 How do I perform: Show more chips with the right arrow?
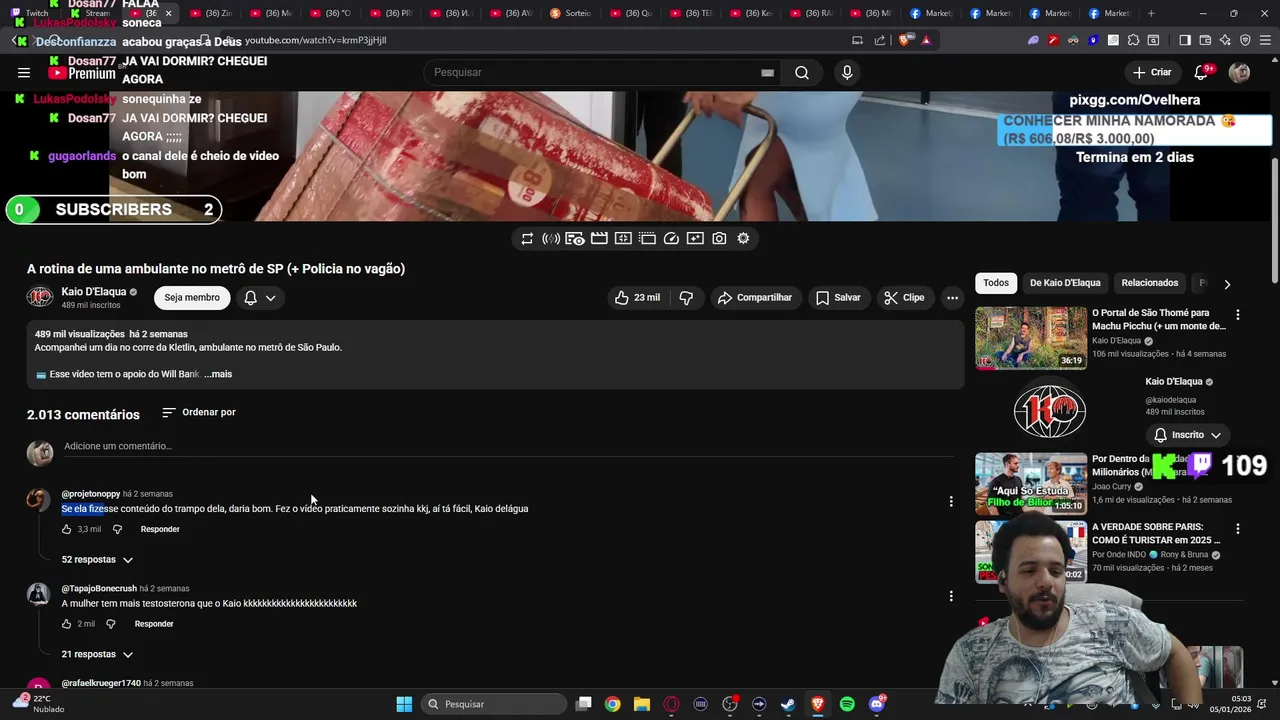pos(1227,284)
